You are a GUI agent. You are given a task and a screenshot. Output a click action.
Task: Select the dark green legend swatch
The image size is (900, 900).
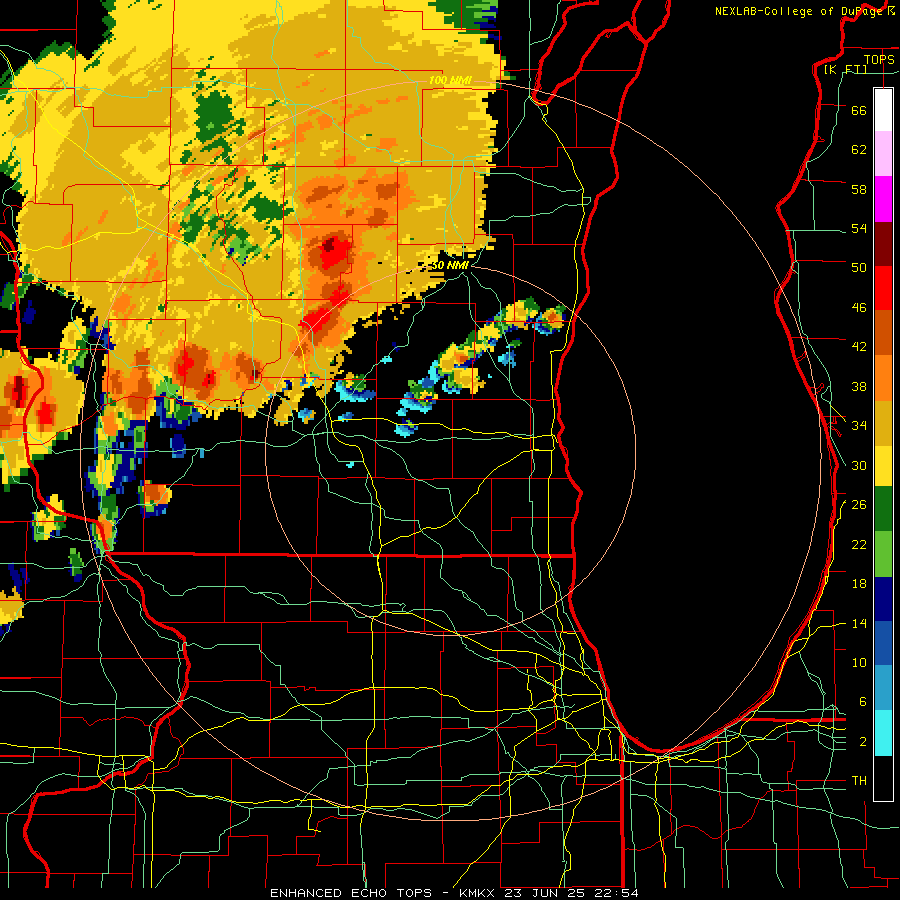click(883, 509)
